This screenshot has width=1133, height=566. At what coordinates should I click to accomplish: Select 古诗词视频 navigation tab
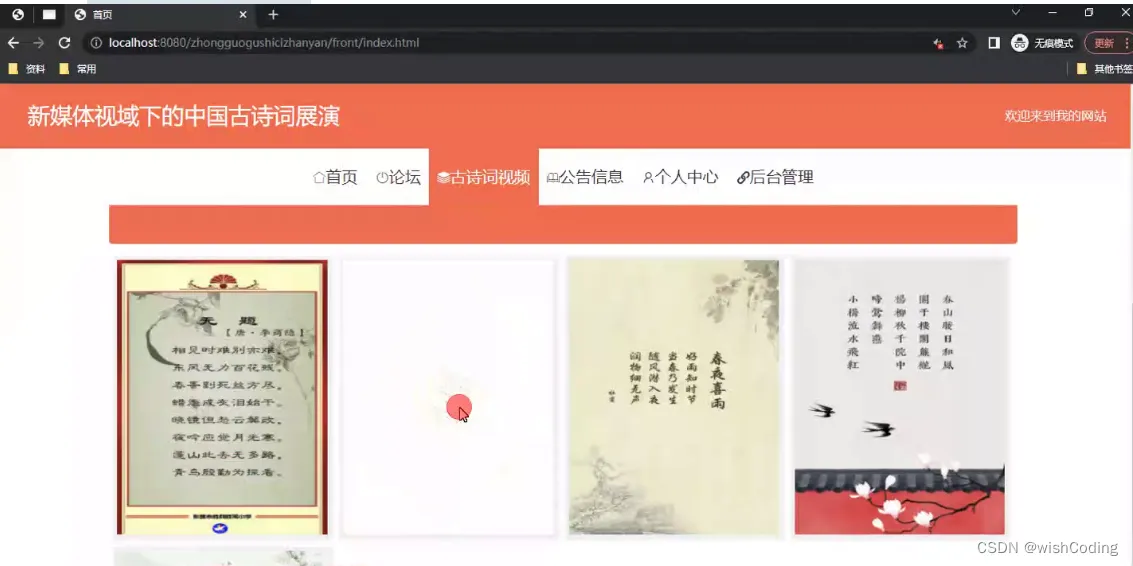[x=483, y=177]
